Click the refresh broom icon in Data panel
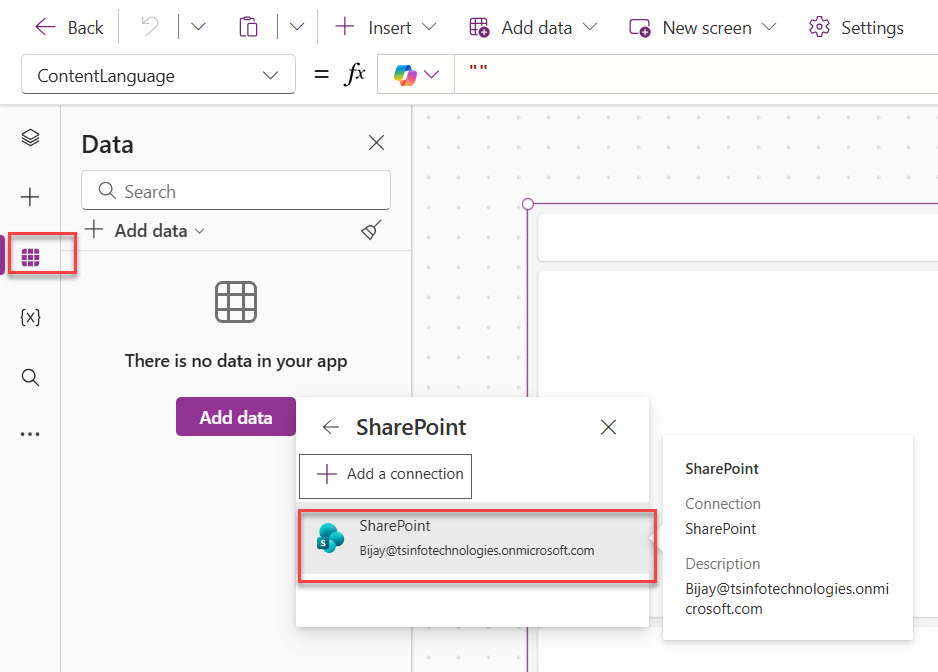Viewport: 938px width, 672px height. pos(371,230)
